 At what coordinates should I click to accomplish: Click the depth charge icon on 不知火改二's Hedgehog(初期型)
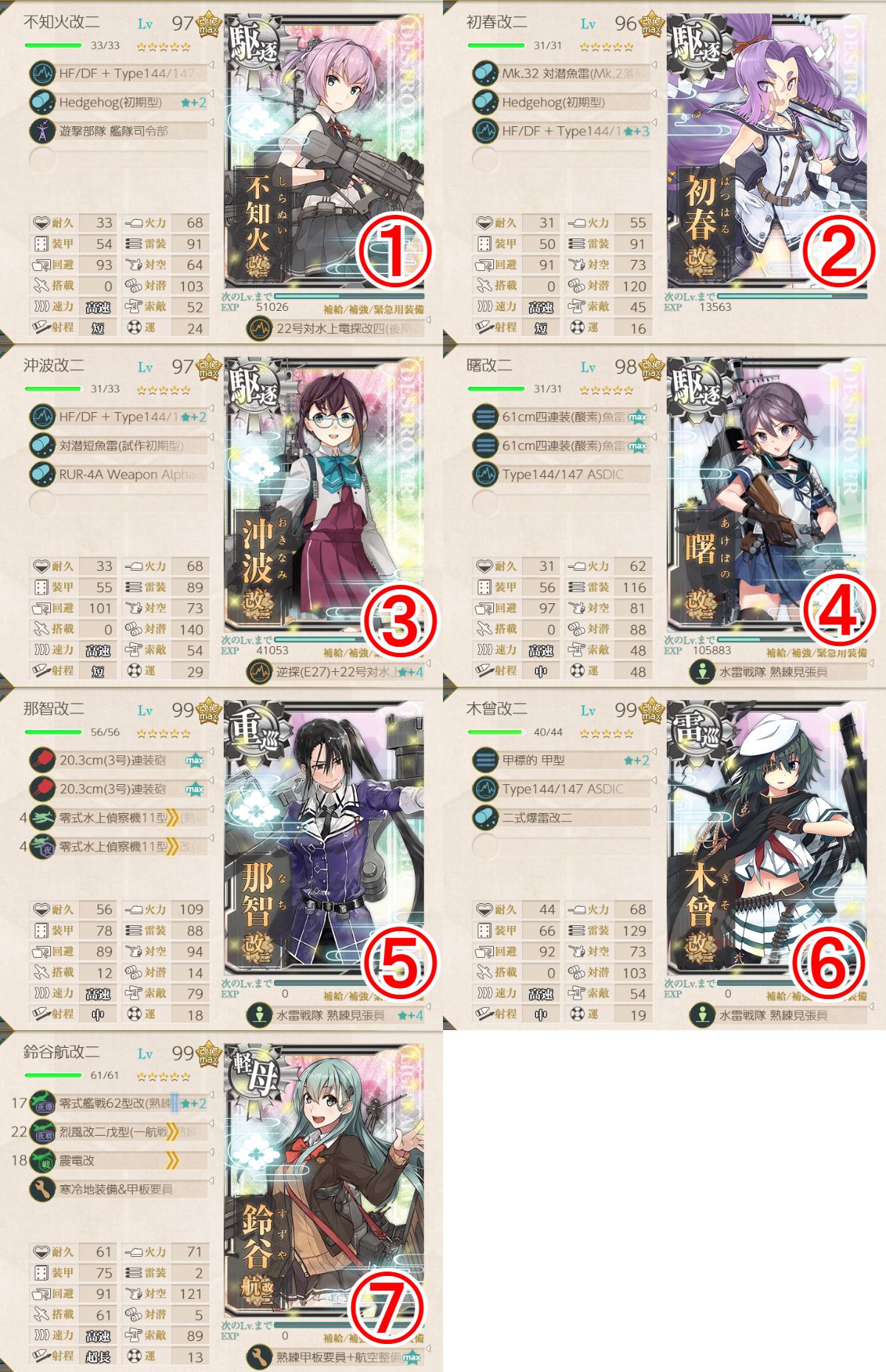click(x=42, y=102)
